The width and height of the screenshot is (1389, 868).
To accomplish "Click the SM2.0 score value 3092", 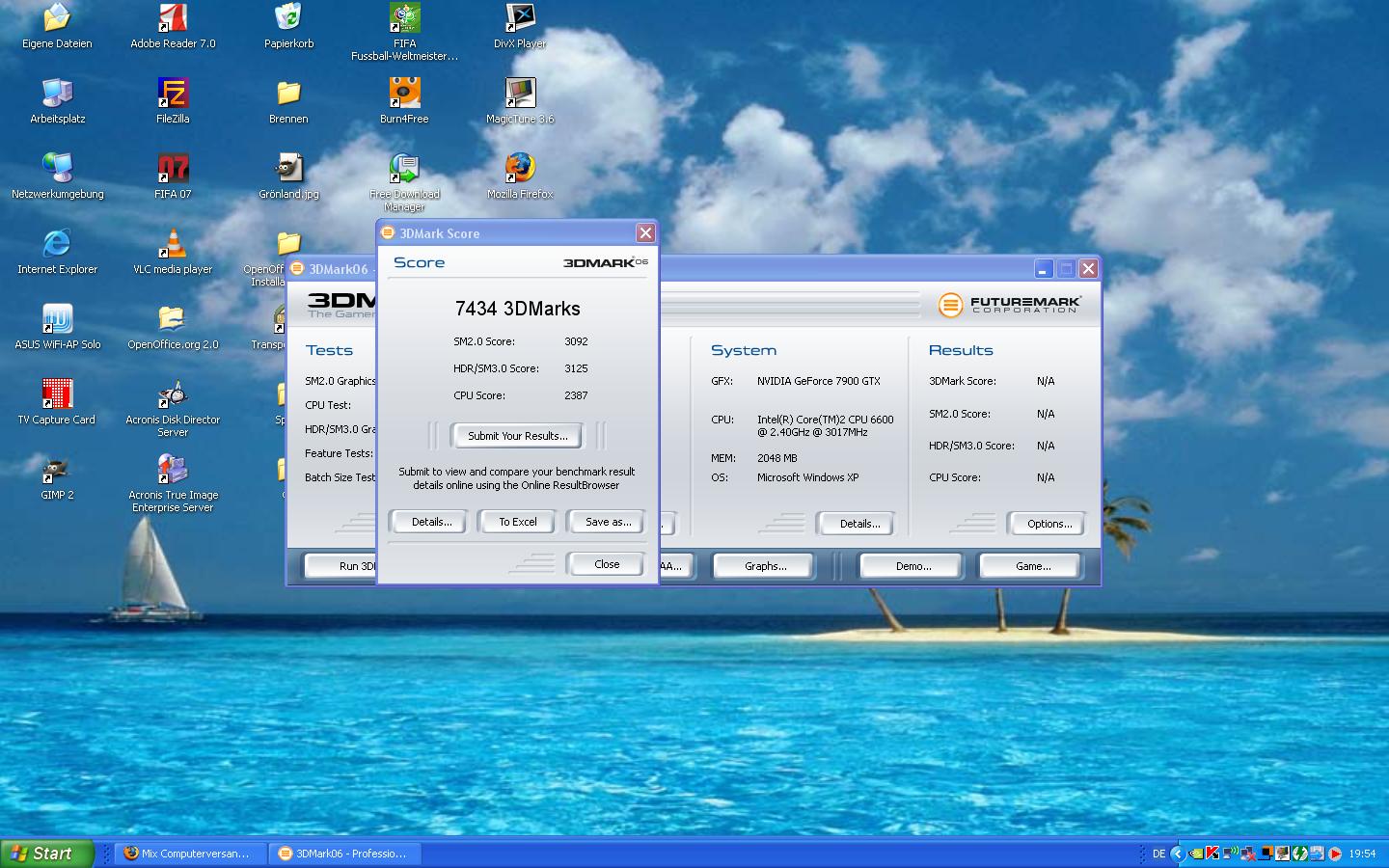I will (x=576, y=341).
